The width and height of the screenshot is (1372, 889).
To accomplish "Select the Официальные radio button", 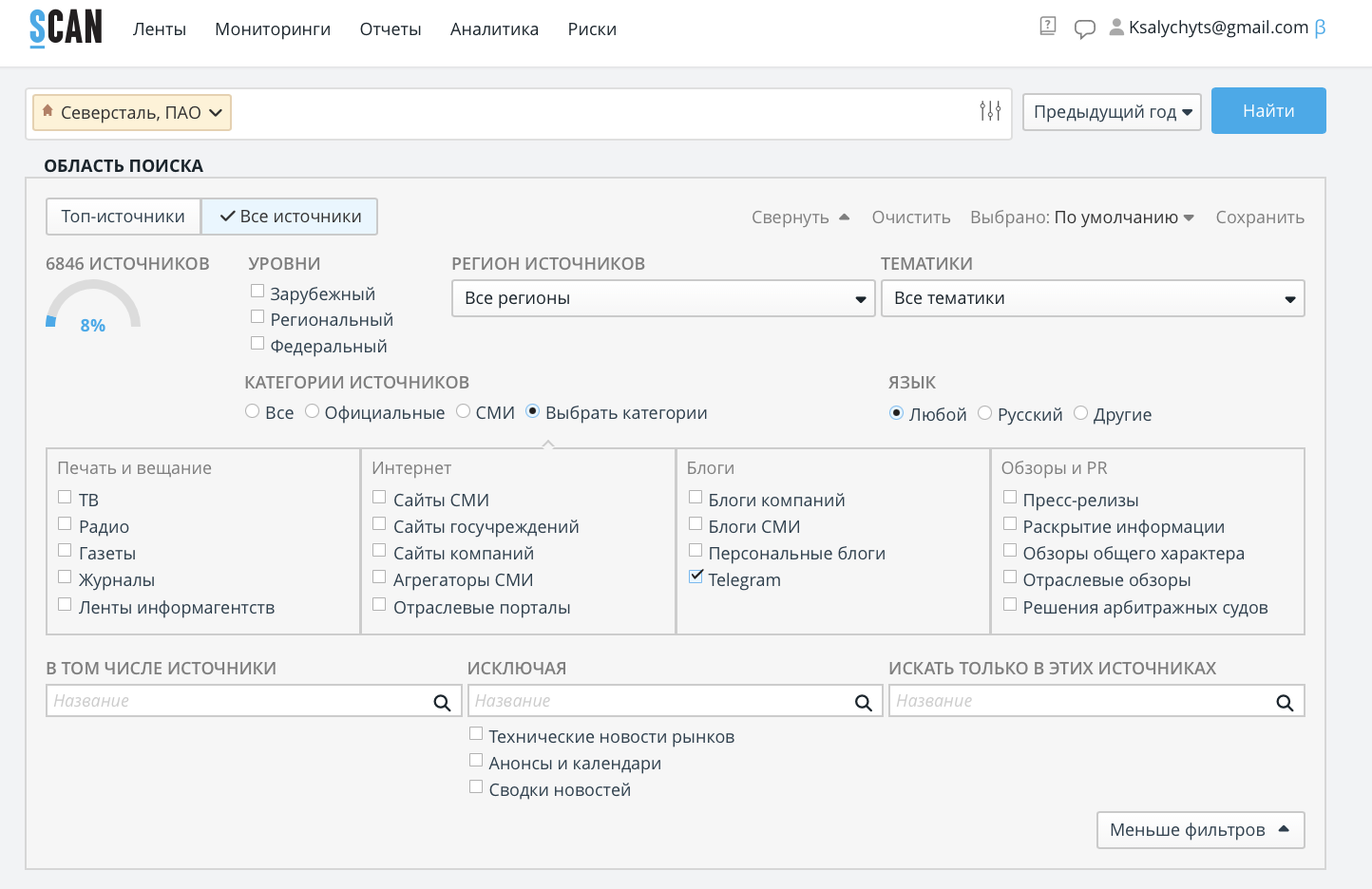I will click(x=312, y=411).
